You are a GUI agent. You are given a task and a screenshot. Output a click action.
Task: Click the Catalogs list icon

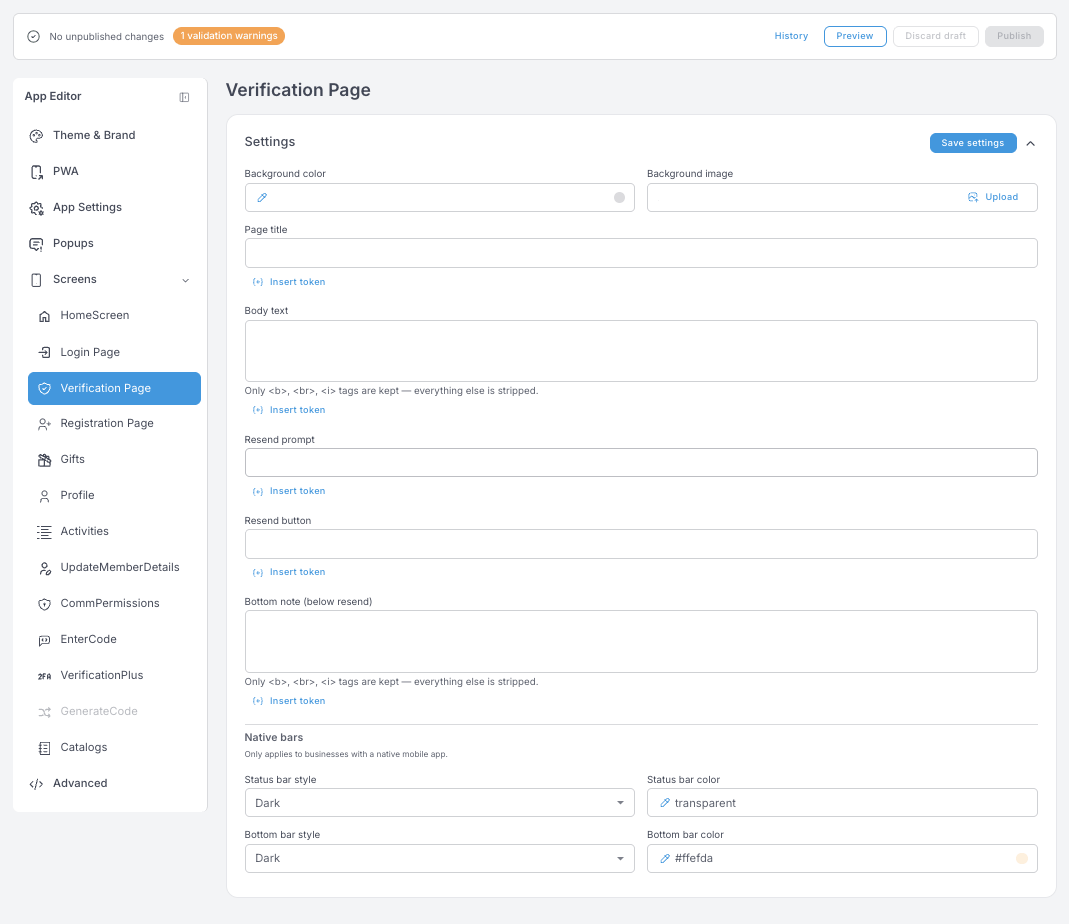[44, 748]
